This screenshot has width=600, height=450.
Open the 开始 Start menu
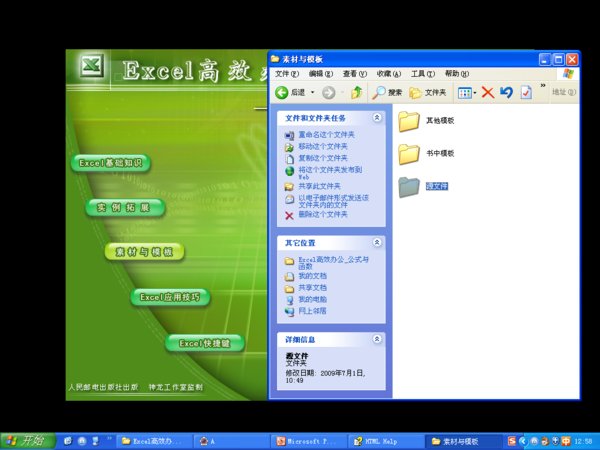(x=28, y=441)
